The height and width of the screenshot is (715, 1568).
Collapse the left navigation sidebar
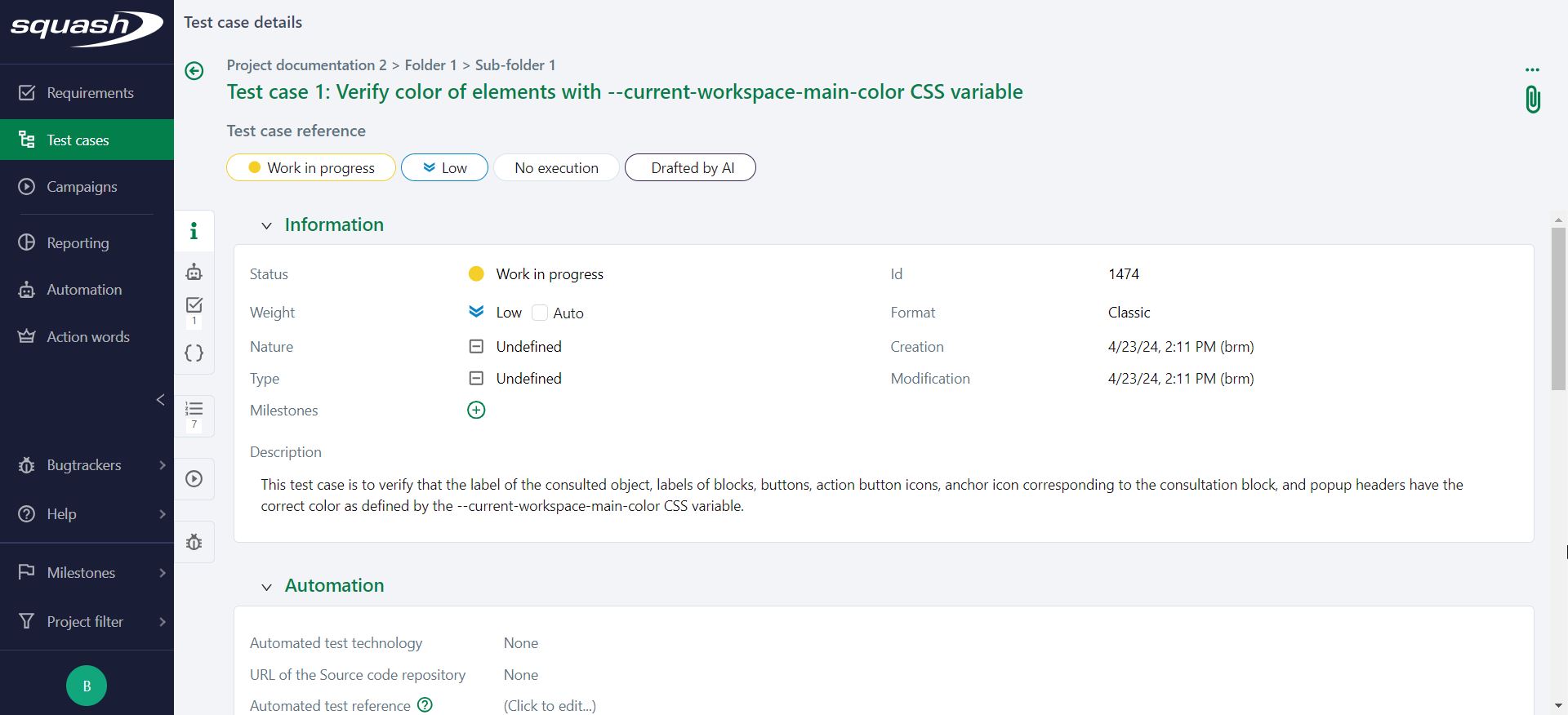tap(160, 399)
